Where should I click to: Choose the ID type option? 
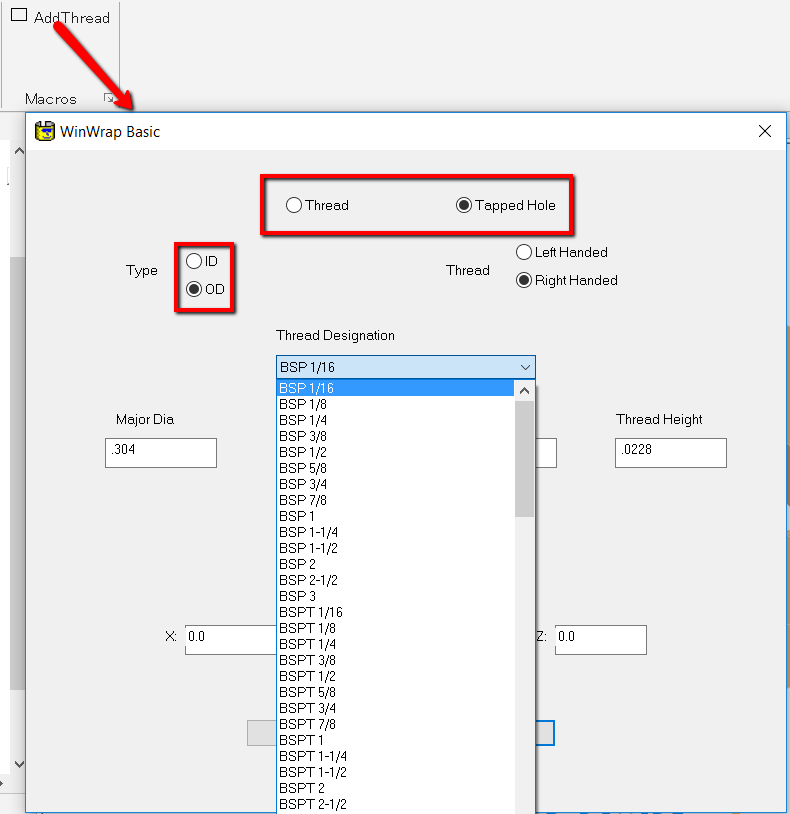pos(194,261)
